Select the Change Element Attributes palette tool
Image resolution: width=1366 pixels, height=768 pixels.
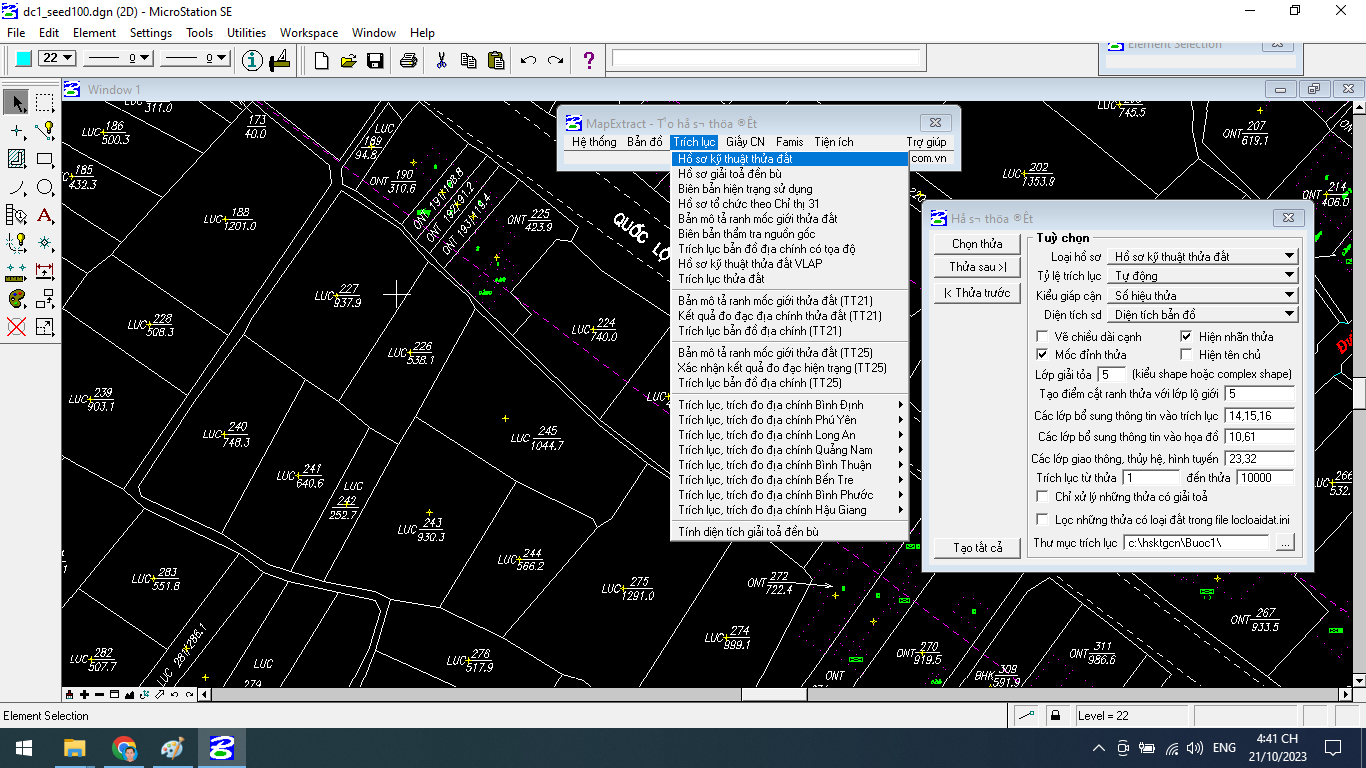(16, 298)
